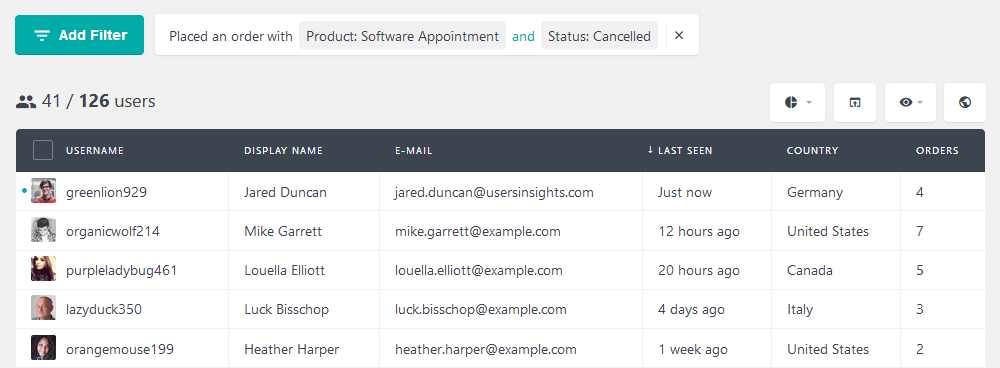Click the users count group icon

click(26, 101)
